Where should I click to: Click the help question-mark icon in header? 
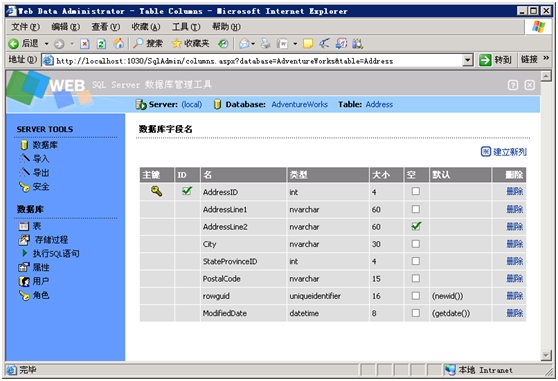pos(513,85)
